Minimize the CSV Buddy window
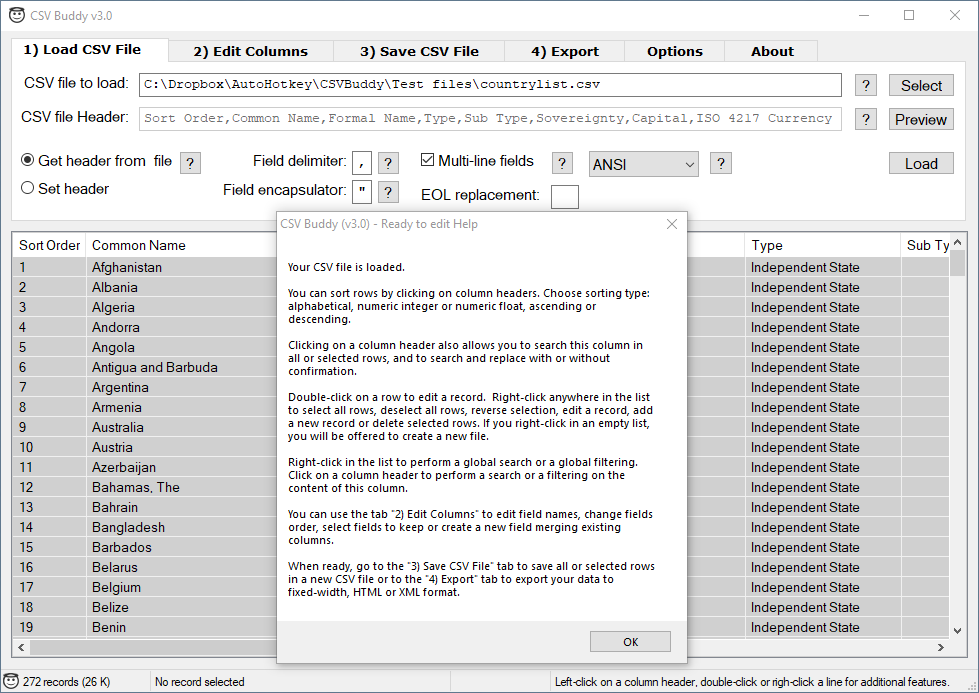 pyautogui.click(x=864, y=16)
